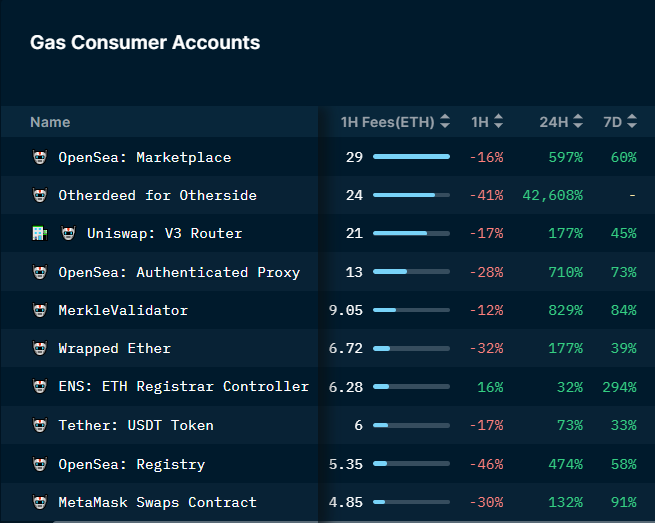Click the fee bar for Otherdeed for Otherside
This screenshot has height=523, width=655.
tap(411, 195)
